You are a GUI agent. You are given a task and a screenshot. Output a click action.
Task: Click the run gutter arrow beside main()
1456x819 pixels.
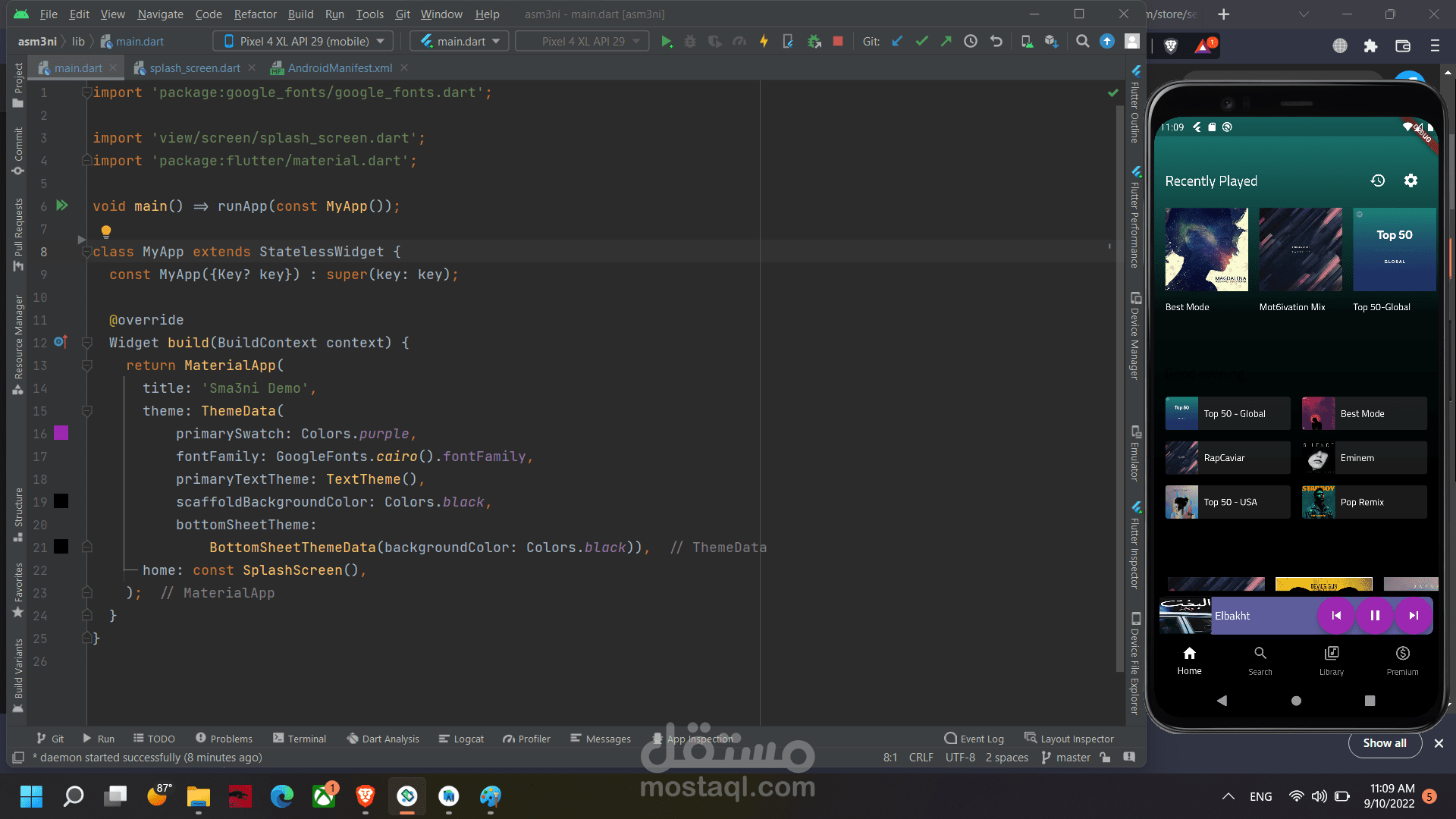pyautogui.click(x=62, y=206)
